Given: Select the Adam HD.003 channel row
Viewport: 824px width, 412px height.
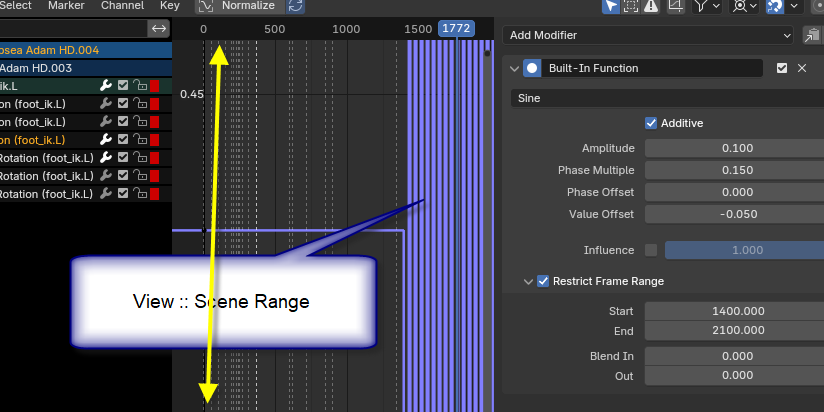Looking at the screenshot, I should (x=86, y=68).
